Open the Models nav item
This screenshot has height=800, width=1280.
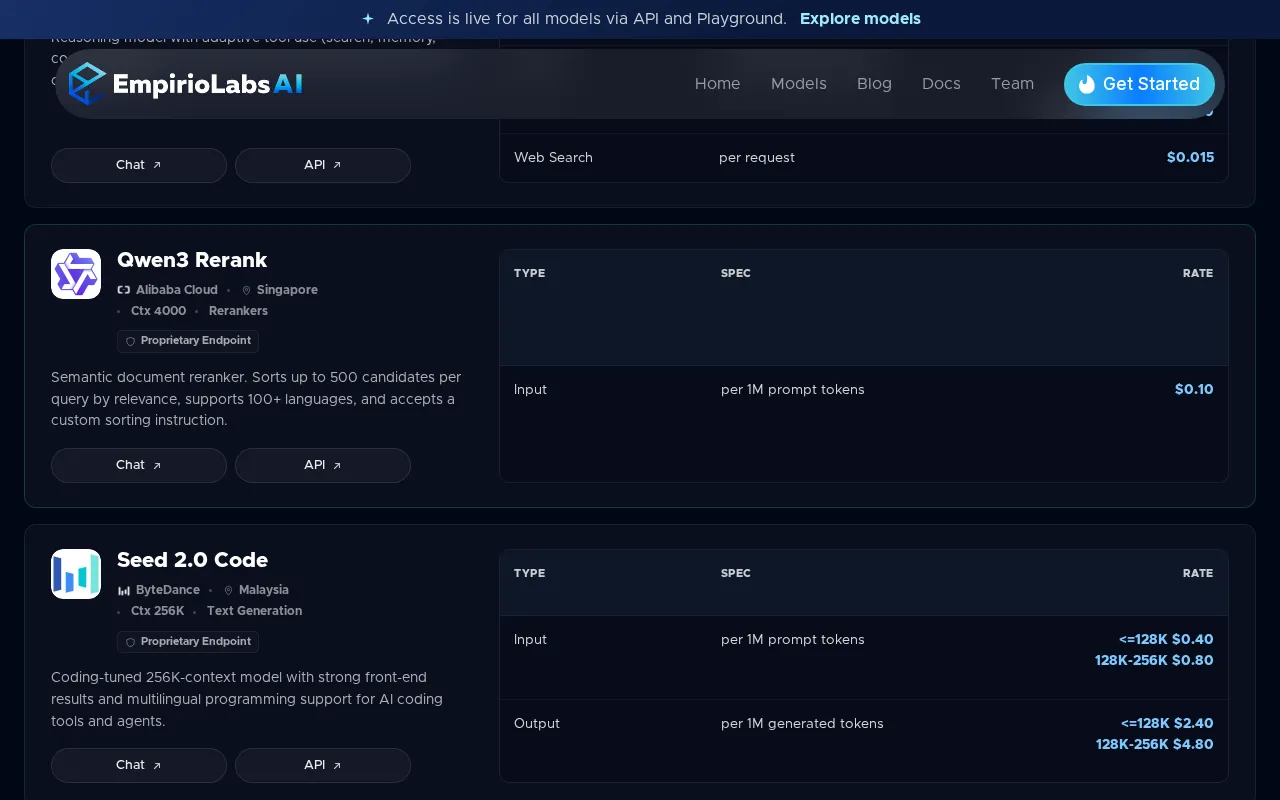pyautogui.click(x=798, y=84)
